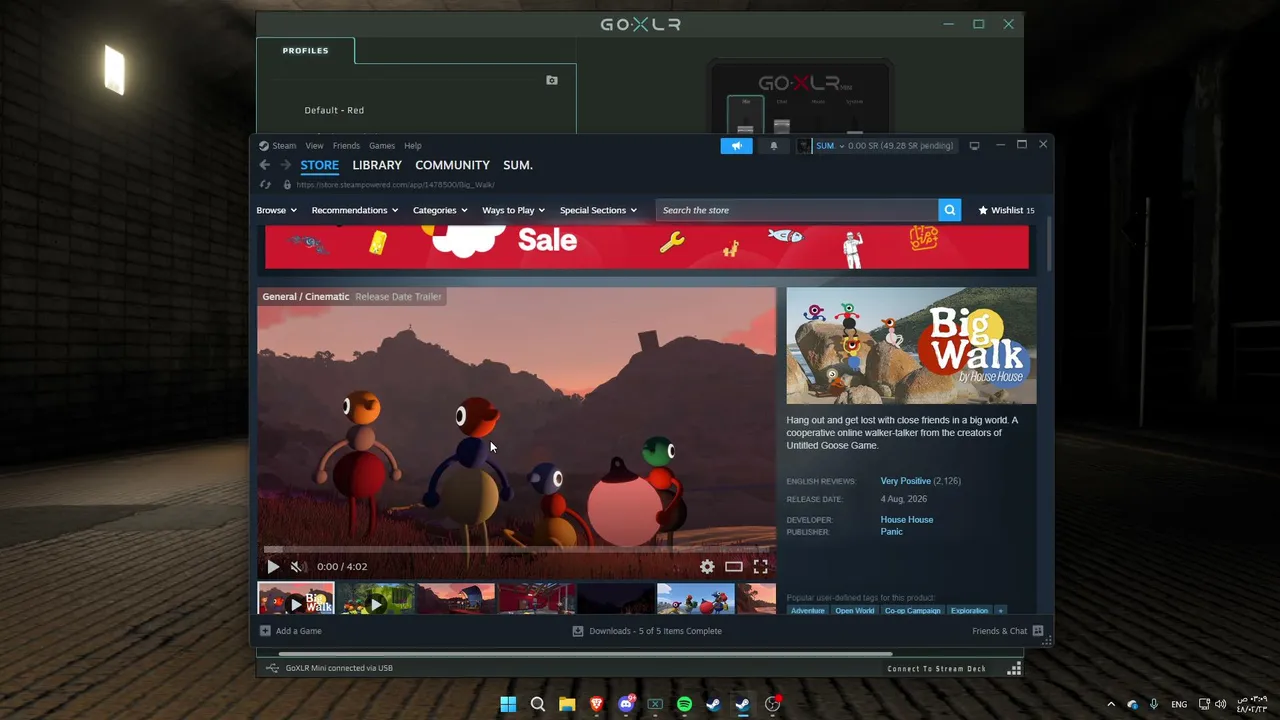This screenshot has height=720, width=1280.
Task: Select the screenshot thumbnail with colorful birds on blue sky
Action: pos(696,599)
